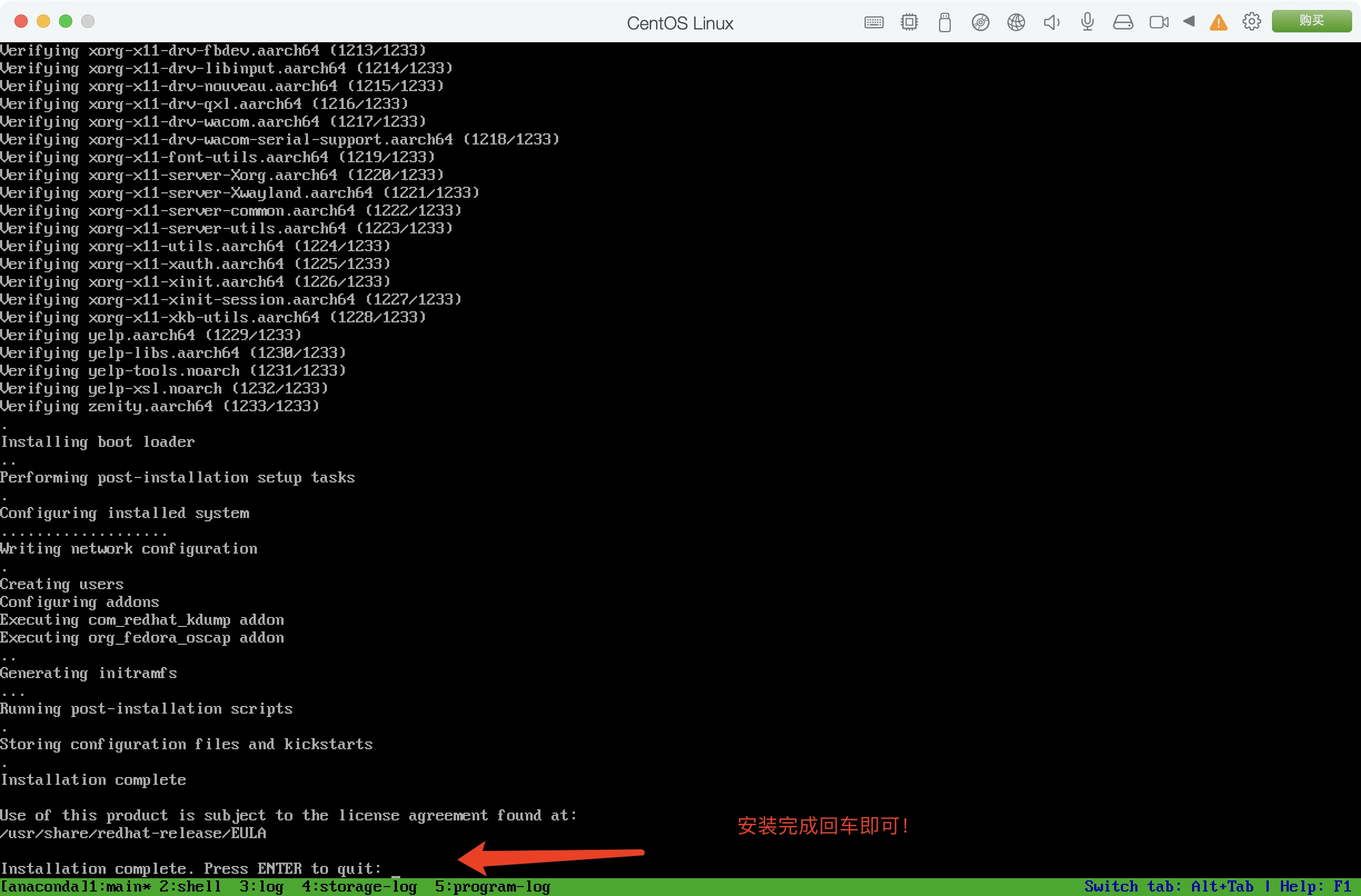Click the 'Switch tab: Alt+Tab' status text
This screenshot has height=896, width=1361.
[x=1169, y=887]
